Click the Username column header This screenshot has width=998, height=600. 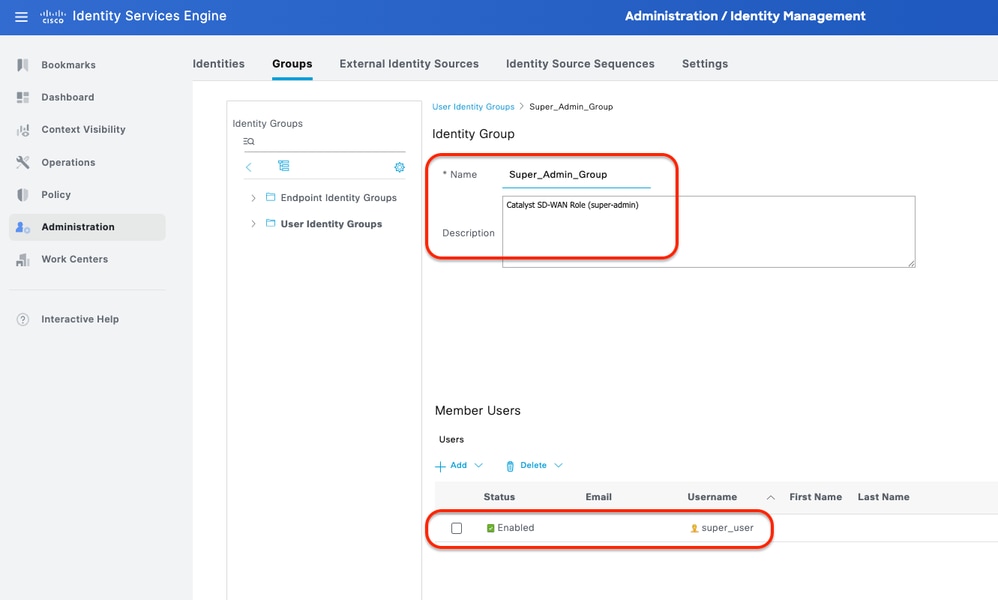(712, 497)
